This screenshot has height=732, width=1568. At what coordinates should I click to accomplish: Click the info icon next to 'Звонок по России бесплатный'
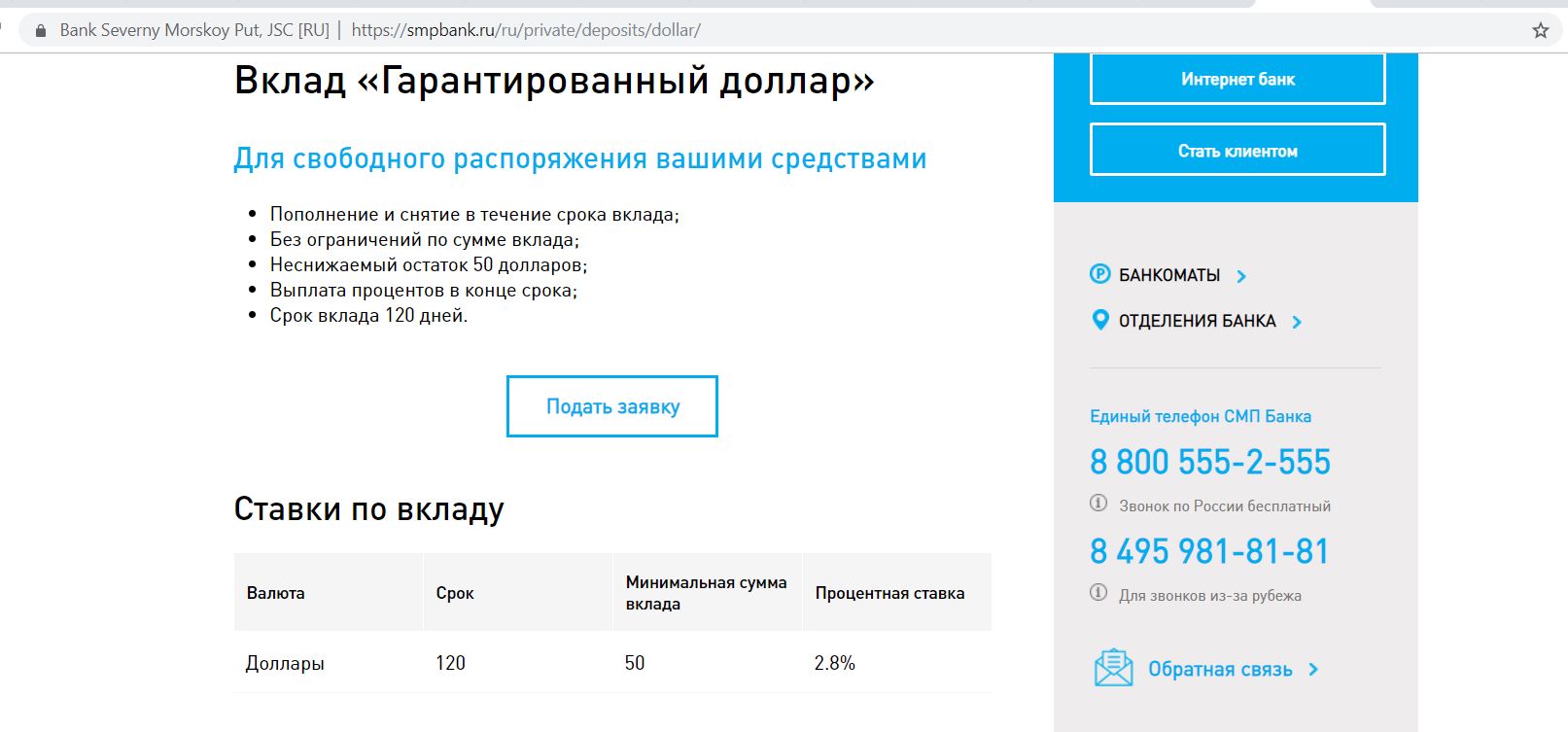click(1098, 504)
